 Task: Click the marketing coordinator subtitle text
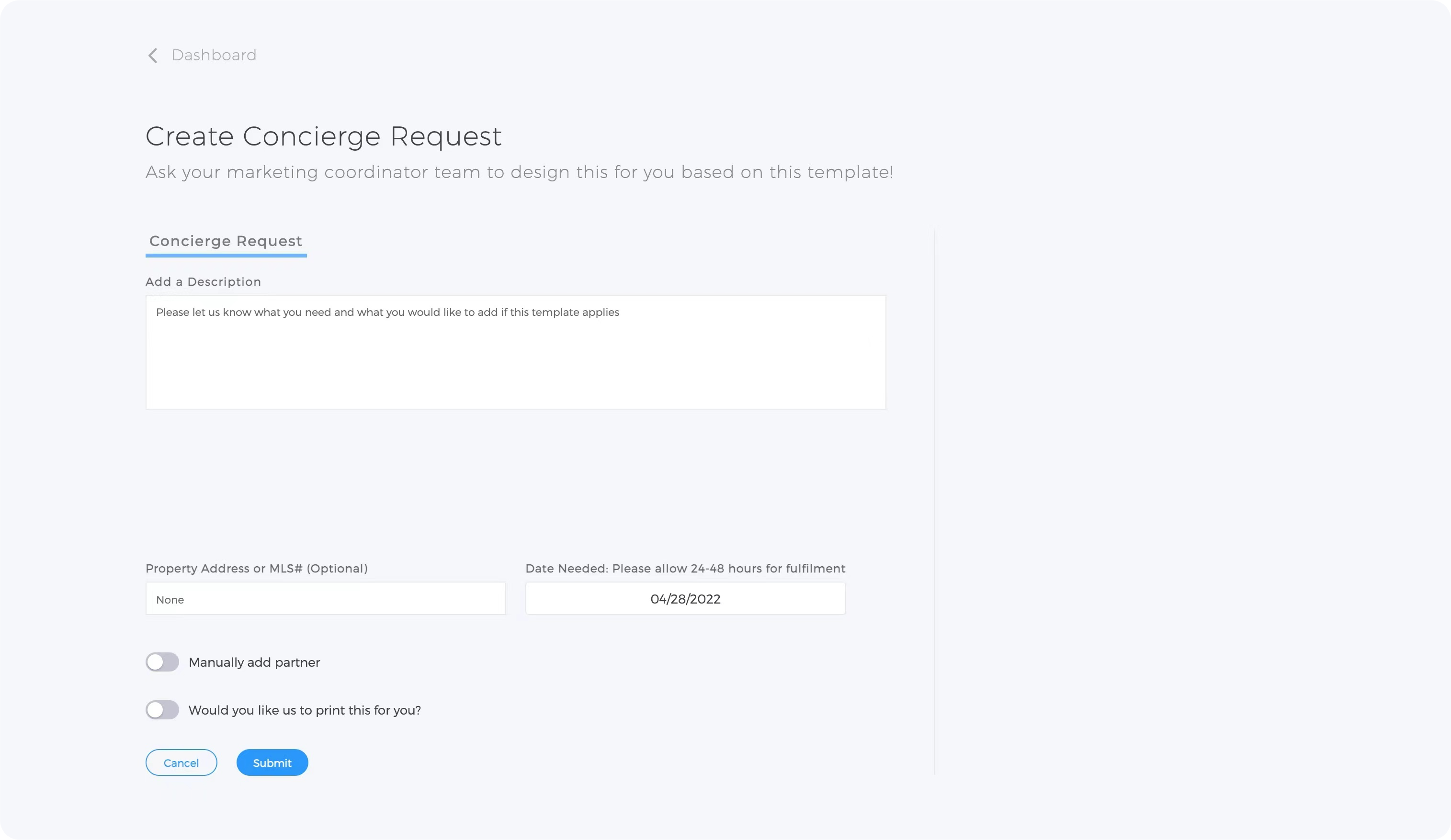(x=519, y=172)
